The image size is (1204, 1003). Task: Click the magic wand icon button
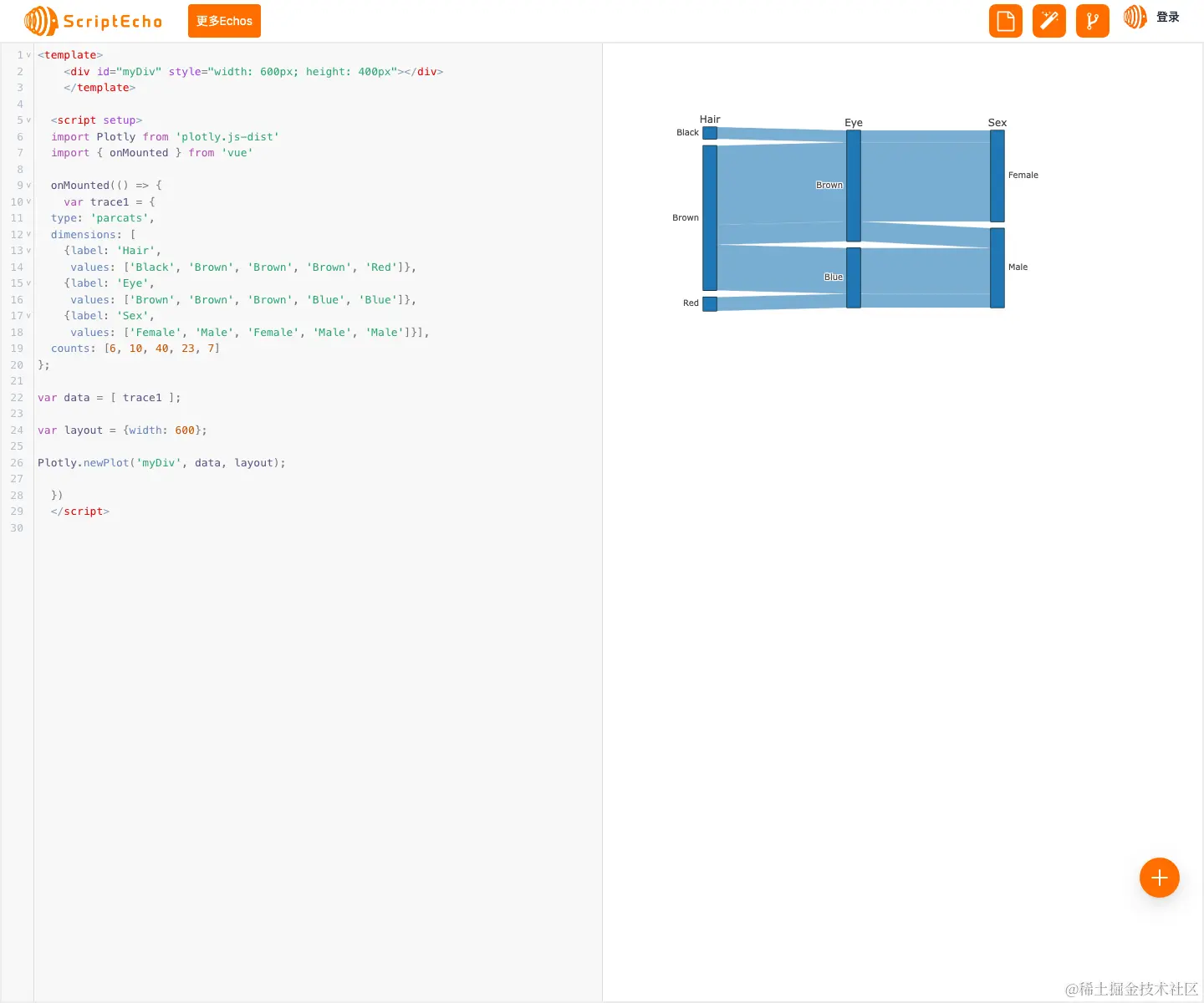[1049, 21]
